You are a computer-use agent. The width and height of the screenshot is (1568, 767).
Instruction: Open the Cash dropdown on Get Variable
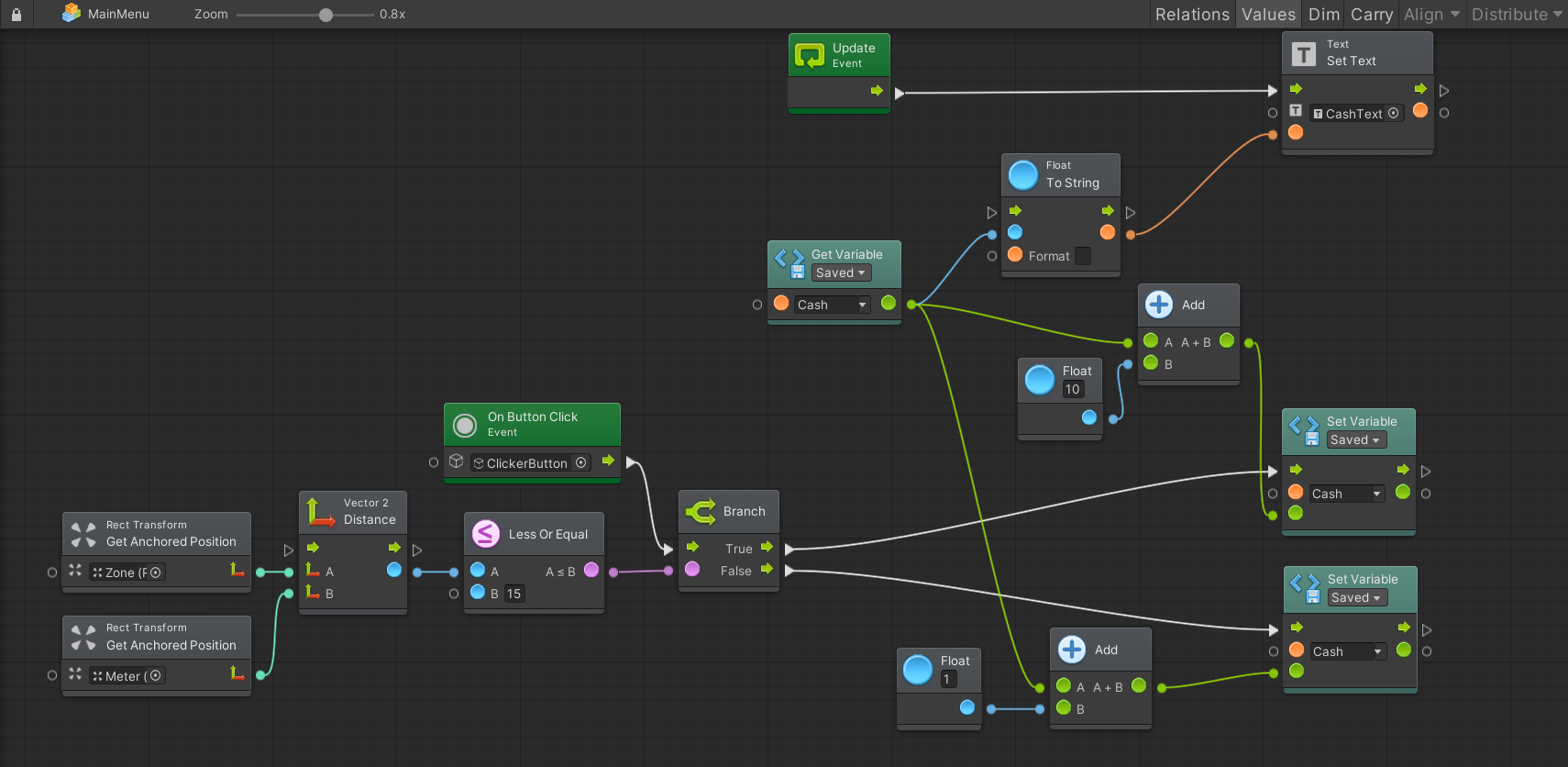coord(832,305)
